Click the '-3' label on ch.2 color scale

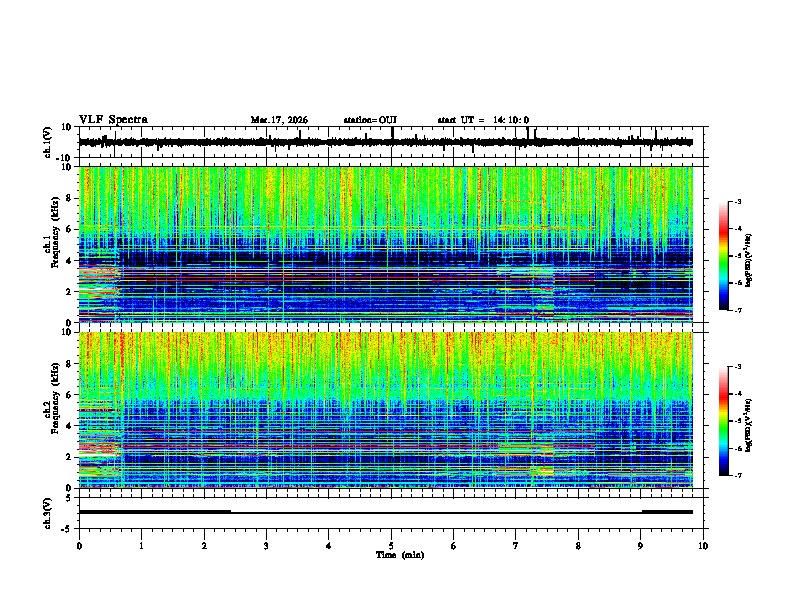tap(737, 367)
